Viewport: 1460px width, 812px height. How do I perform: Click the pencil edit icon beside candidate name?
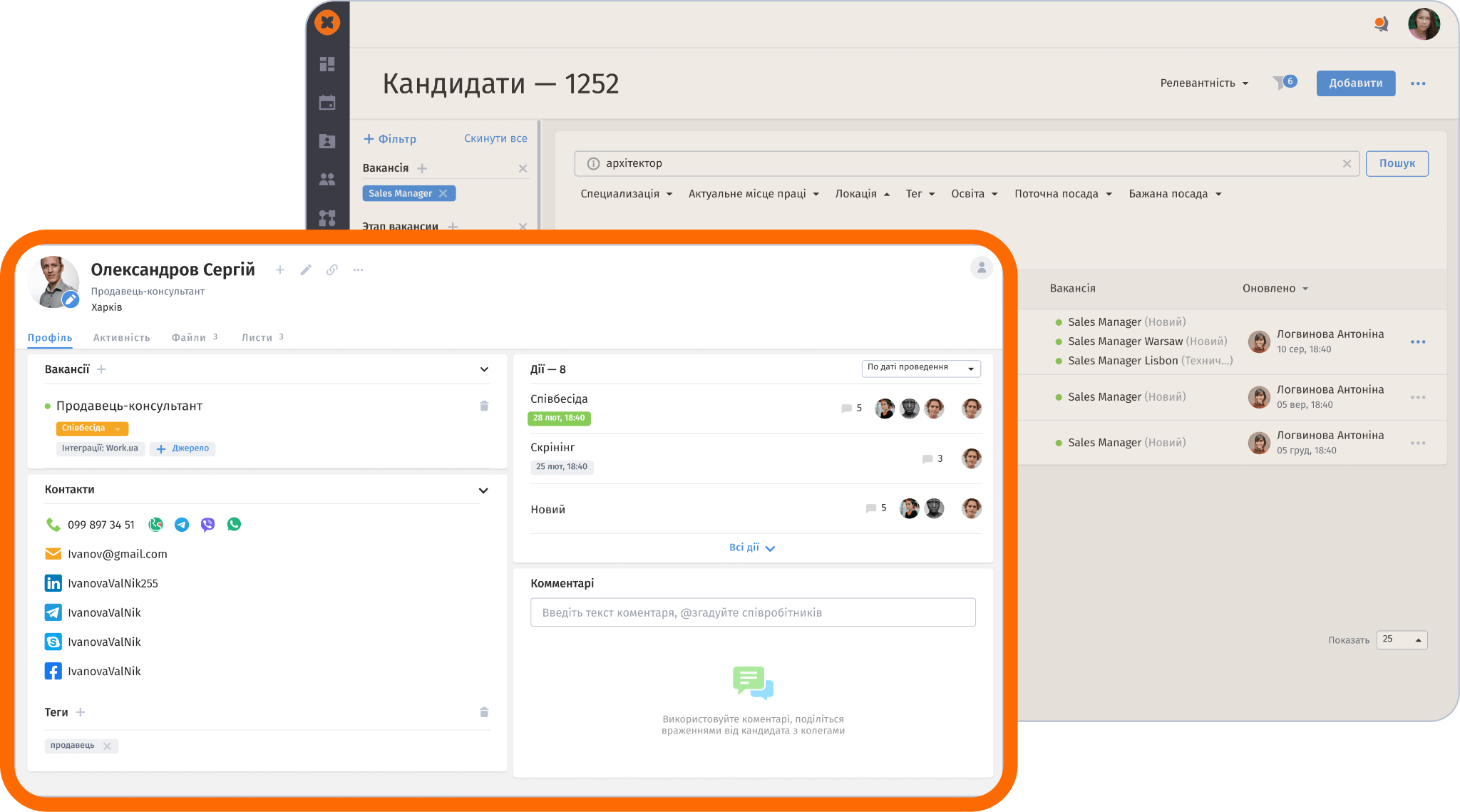click(306, 269)
